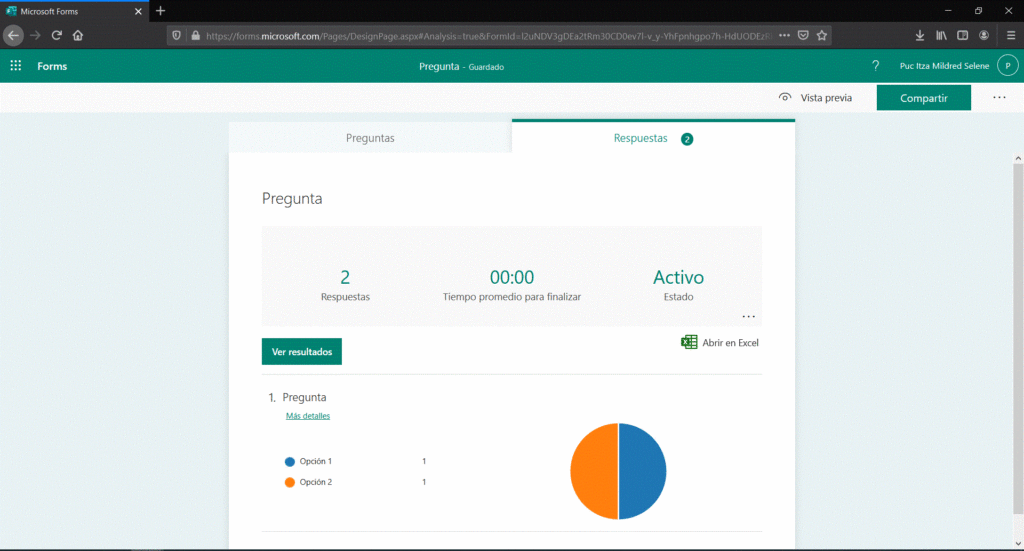Expand more form options ellipsis in header
Viewport: 1024px width, 551px height.
[x=999, y=98]
